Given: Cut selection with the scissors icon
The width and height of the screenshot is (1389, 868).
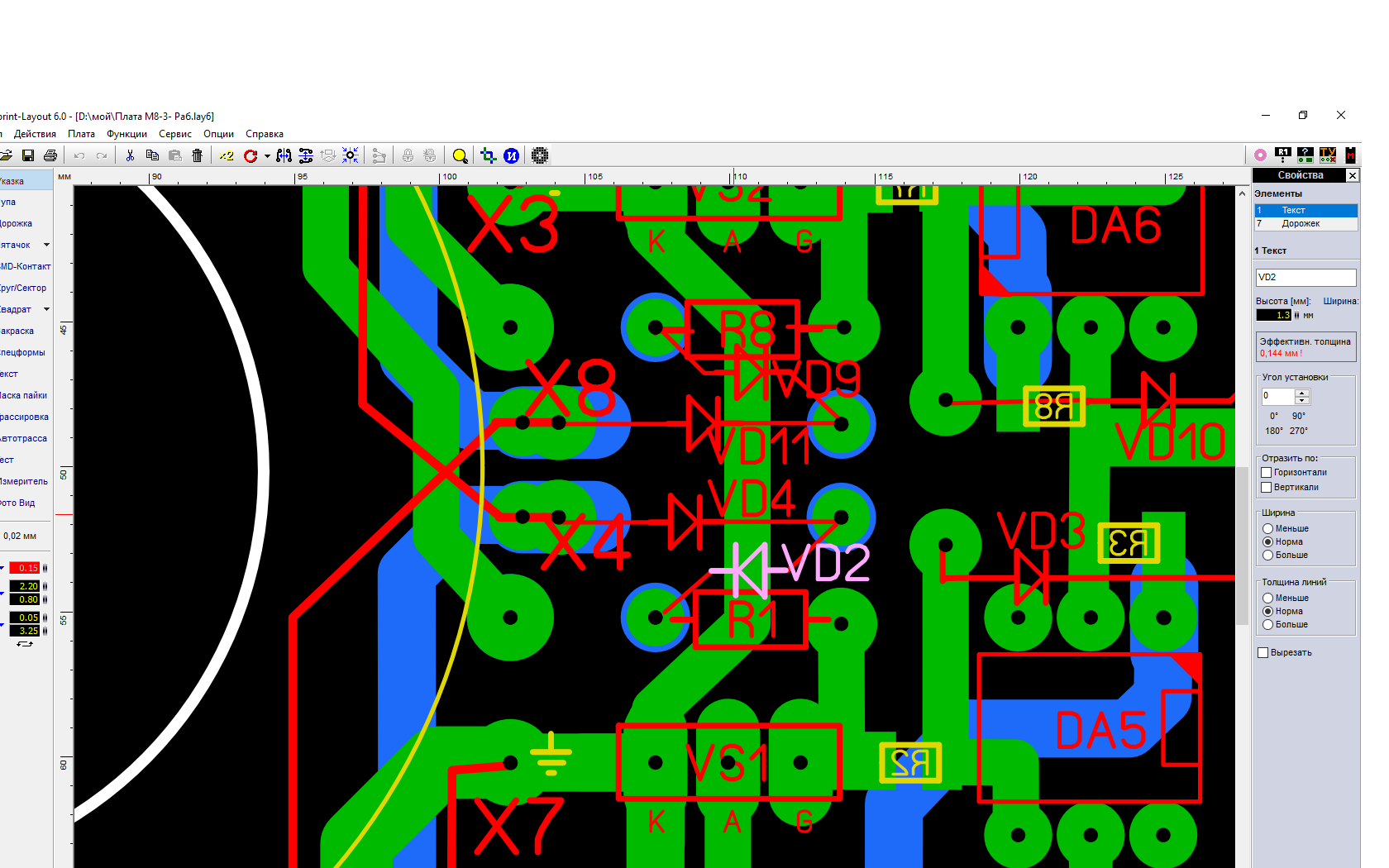Looking at the screenshot, I should [x=130, y=155].
